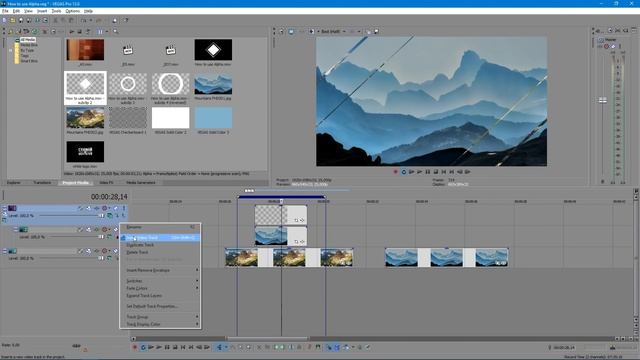Open the Switches submenu
The width and height of the screenshot is (640, 360).
pyautogui.click(x=160, y=281)
